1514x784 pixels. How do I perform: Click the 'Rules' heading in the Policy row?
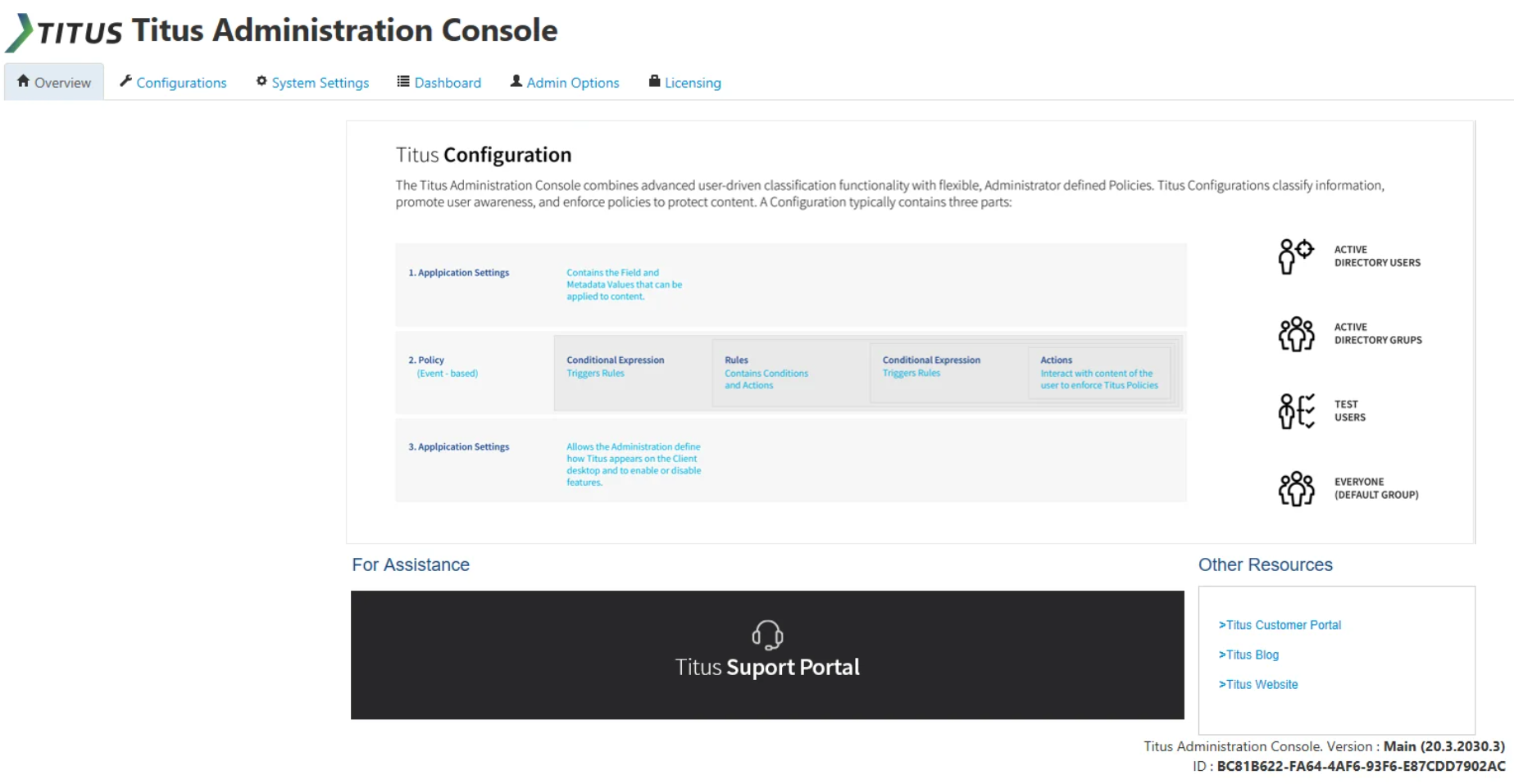pos(736,360)
